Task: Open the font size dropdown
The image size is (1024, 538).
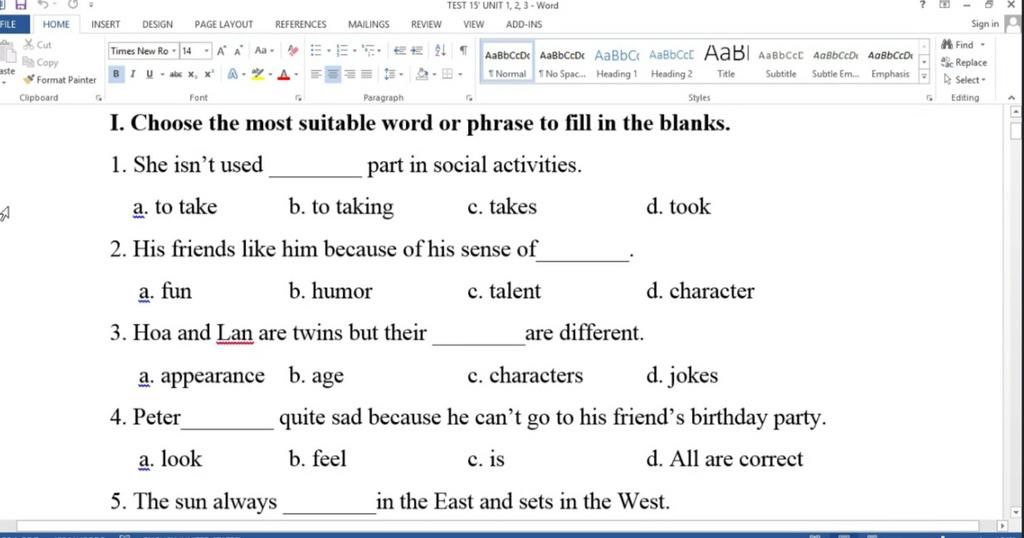Action: pyautogui.click(x=206, y=51)
